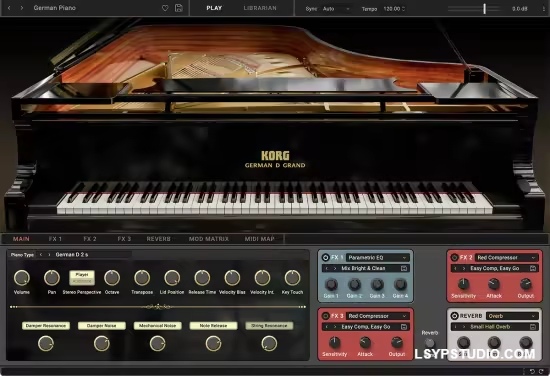
Task: Open the more options menu at top right
Action: tap(544, 8)
